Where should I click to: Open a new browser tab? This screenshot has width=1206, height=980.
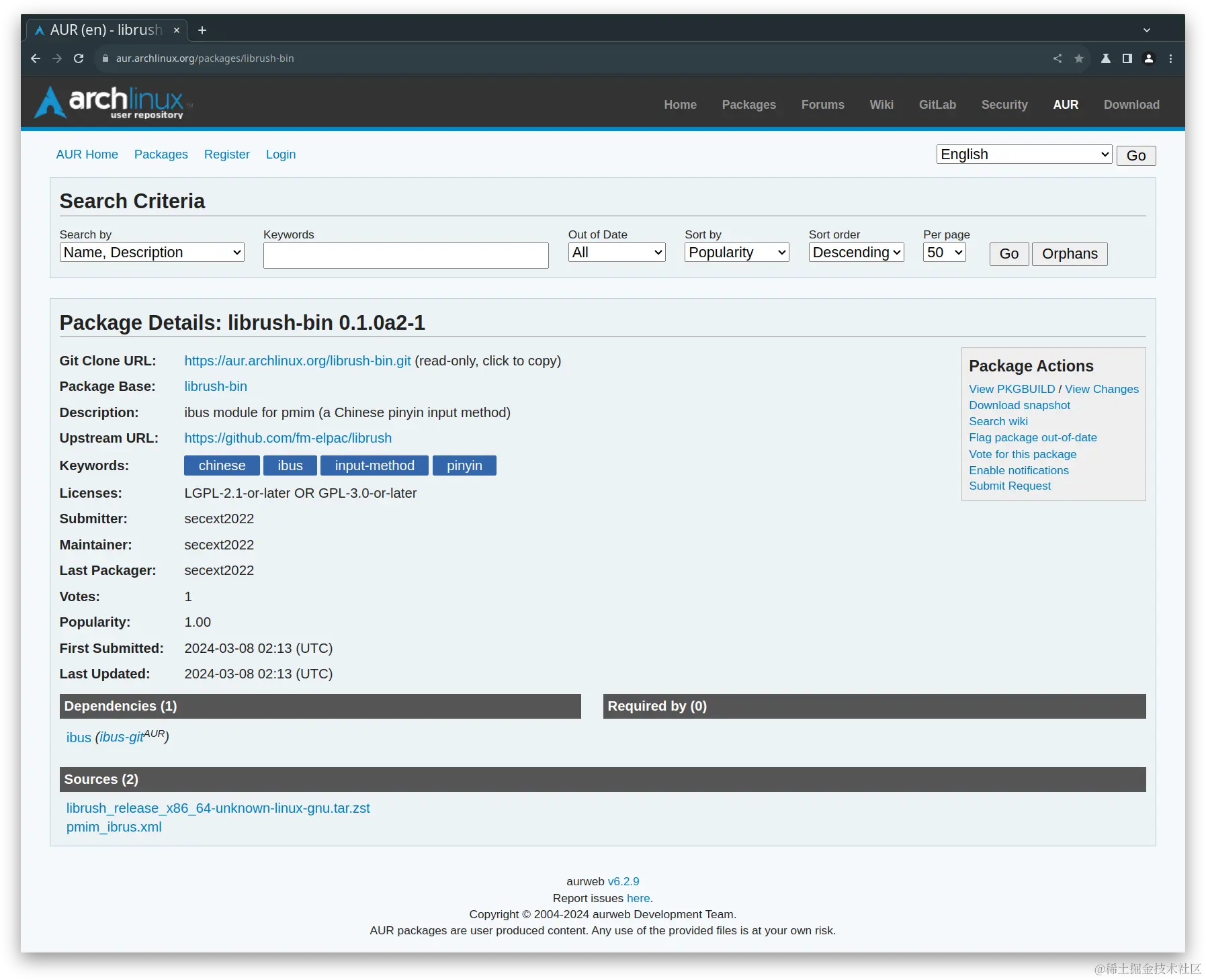(x=202, y=30)
